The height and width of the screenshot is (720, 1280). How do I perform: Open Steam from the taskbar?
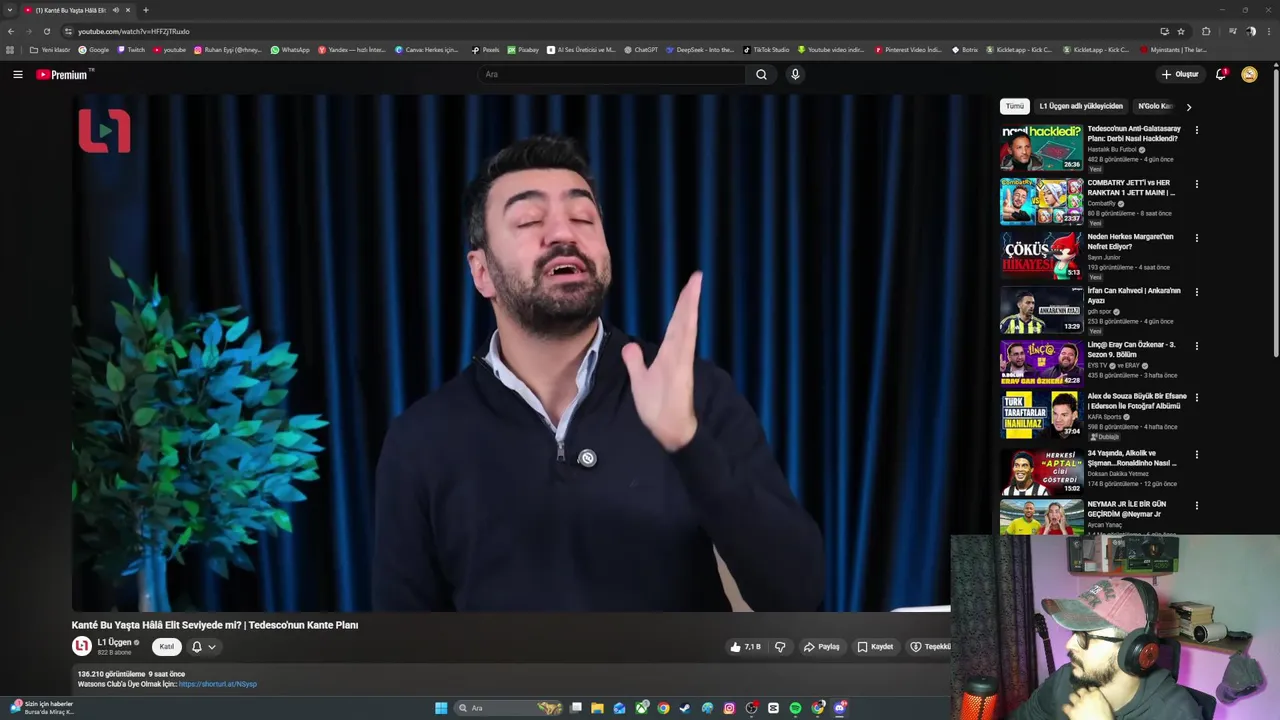tap(685, 708)
